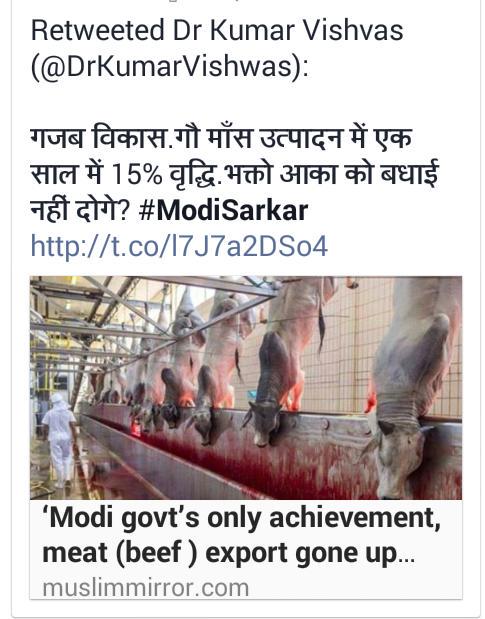
Task: Tap the Hindi line starting with गजब विकास
Action: 221,138
